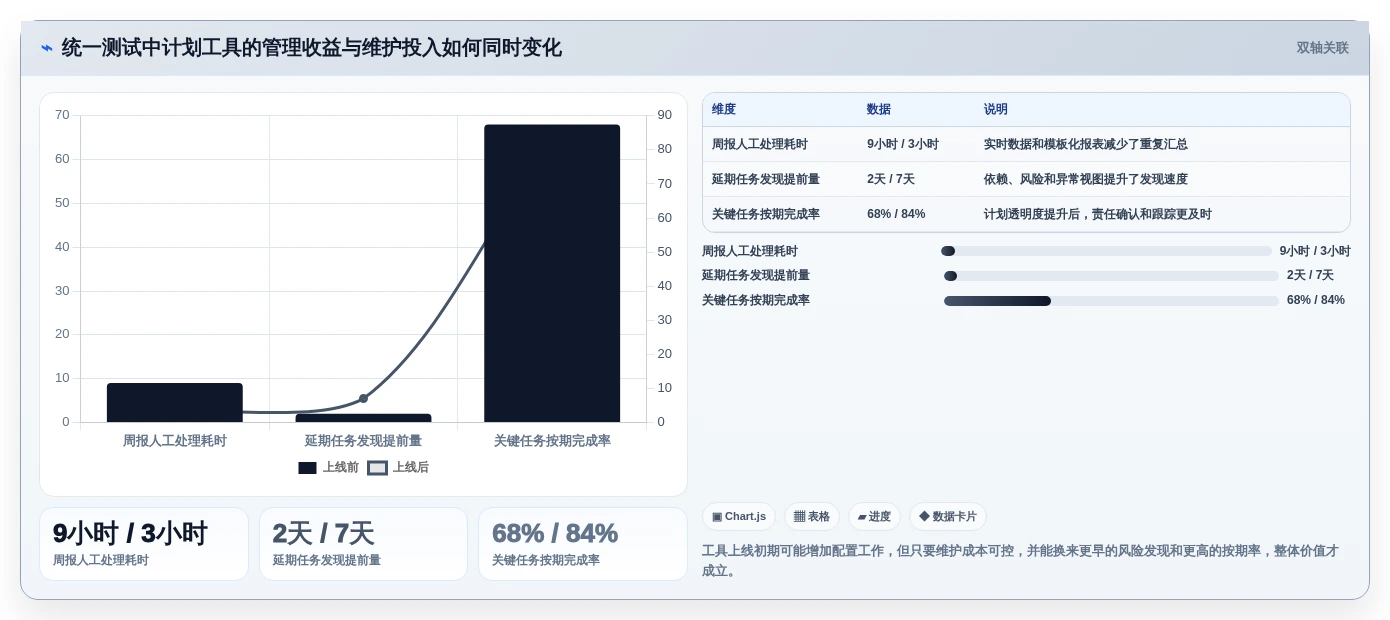This screenshot has height=620, width=1390.
Task: Click the description 实时数据和模板化报表减少了重复汇总
Action: (1086, 144)
